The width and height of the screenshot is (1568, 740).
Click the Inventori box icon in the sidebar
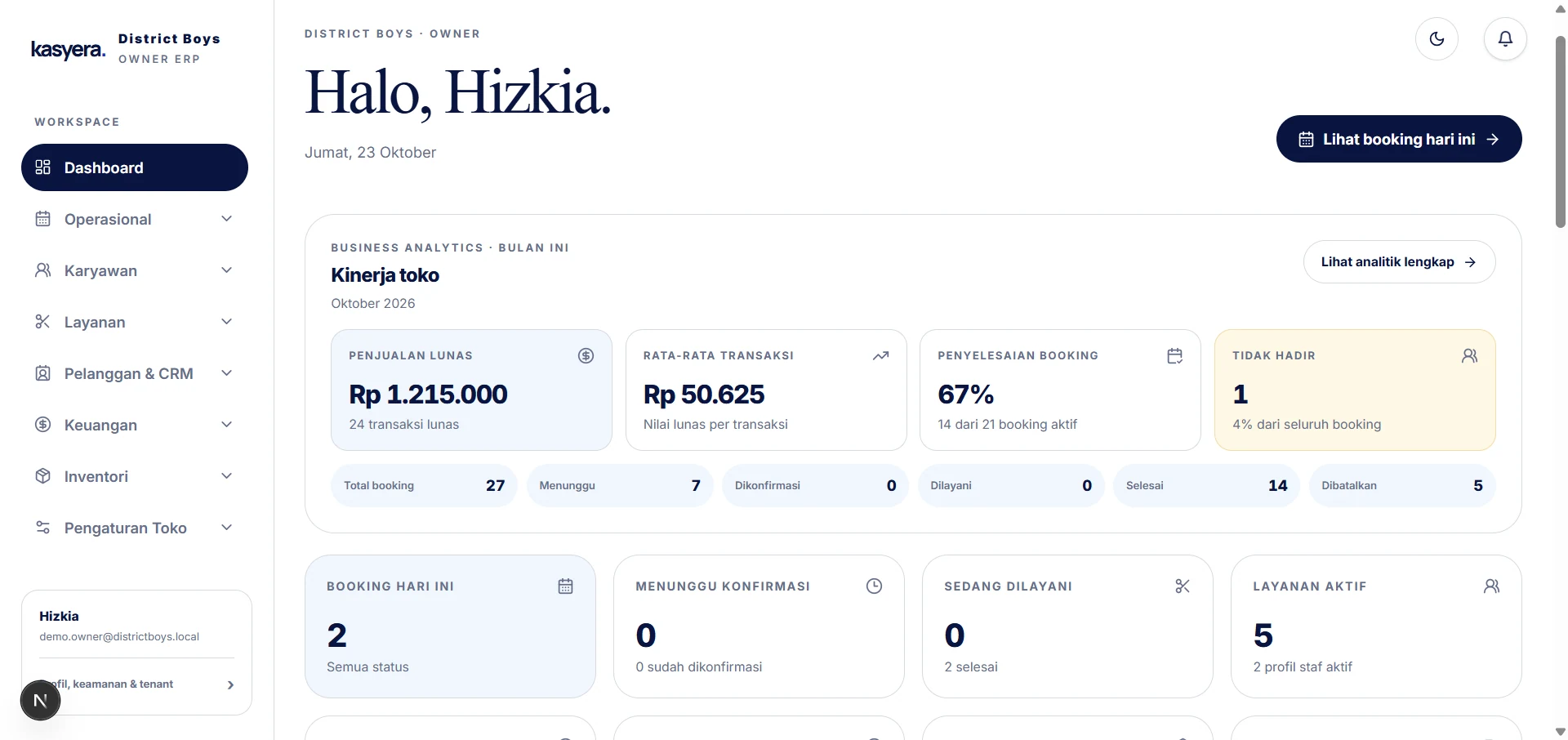tap(43, 476)
